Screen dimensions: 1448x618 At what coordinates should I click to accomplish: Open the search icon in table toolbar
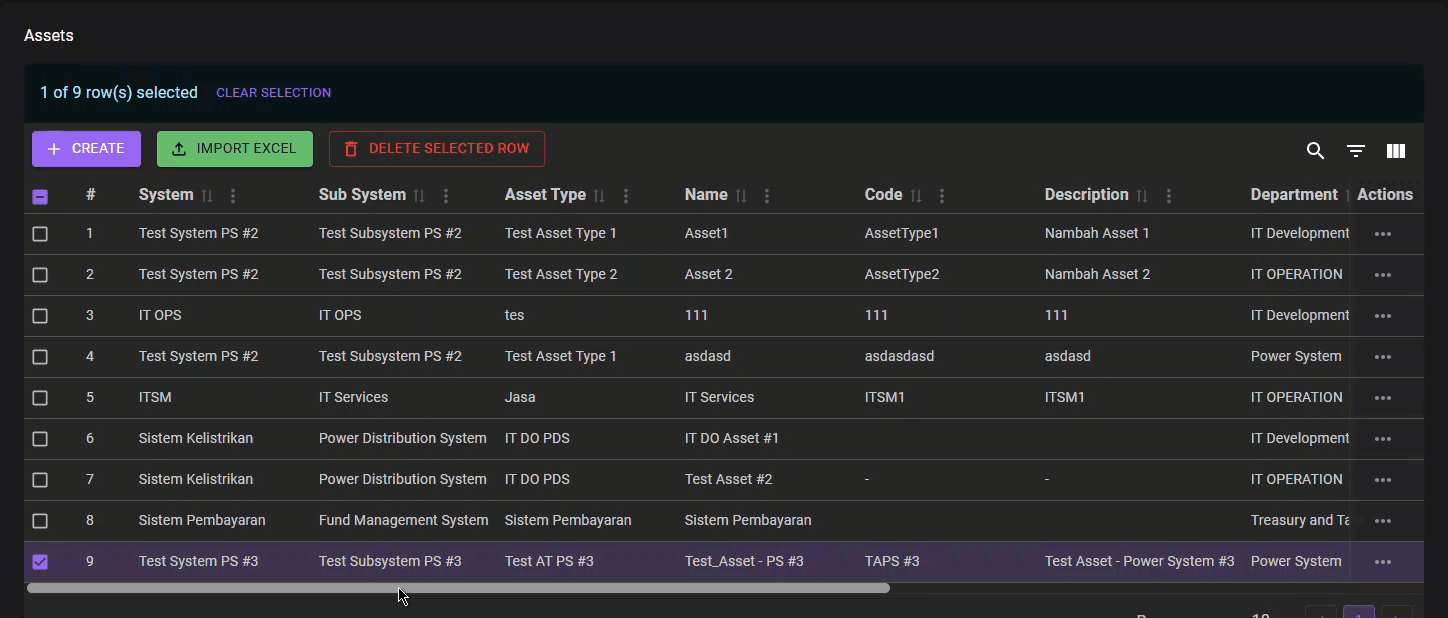[x=1315, y=151]
